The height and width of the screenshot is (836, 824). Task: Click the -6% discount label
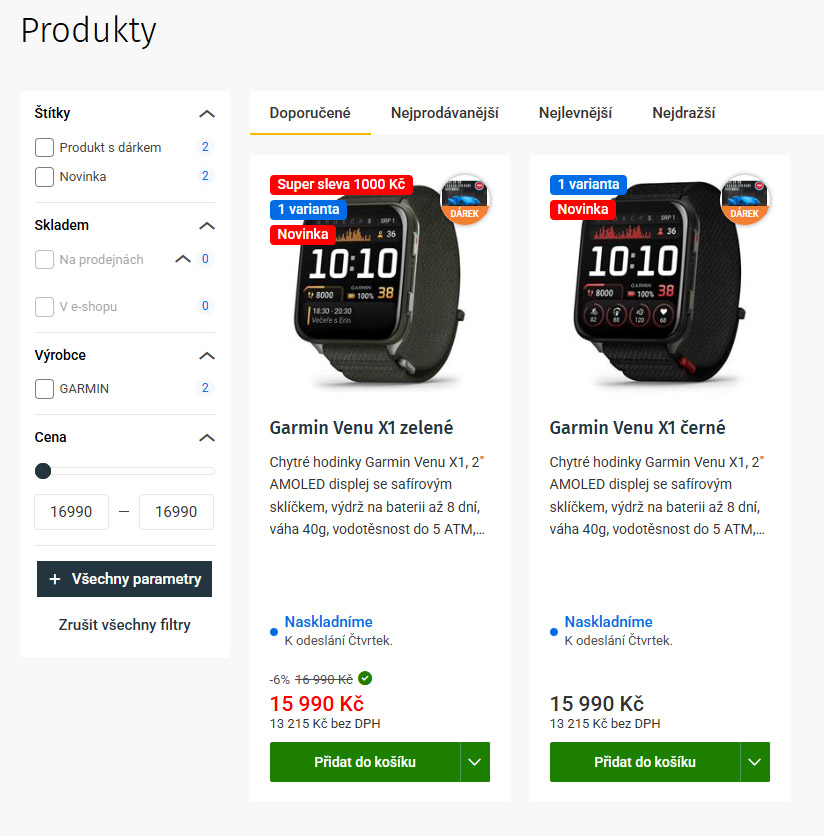pyautogui.click(x=279, y=679)
